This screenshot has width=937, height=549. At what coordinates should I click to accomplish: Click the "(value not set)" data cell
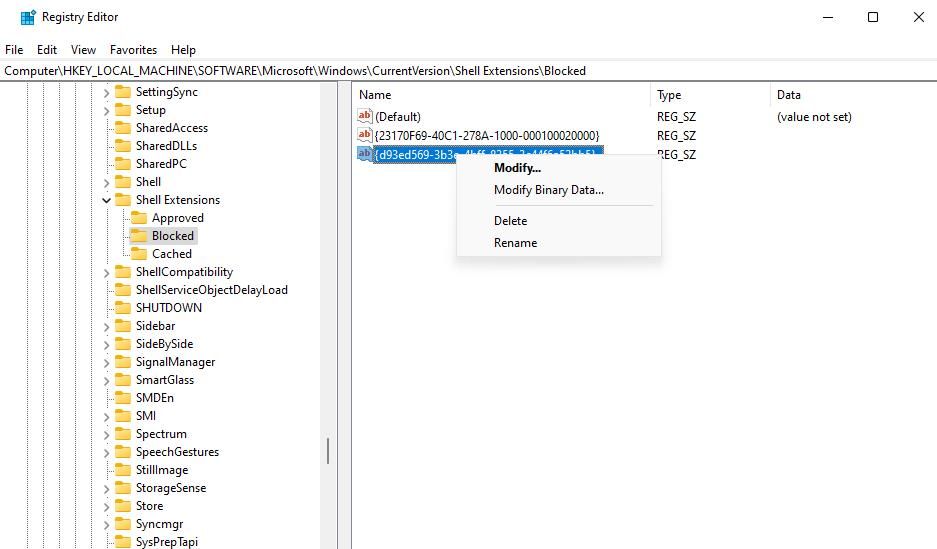814,116
